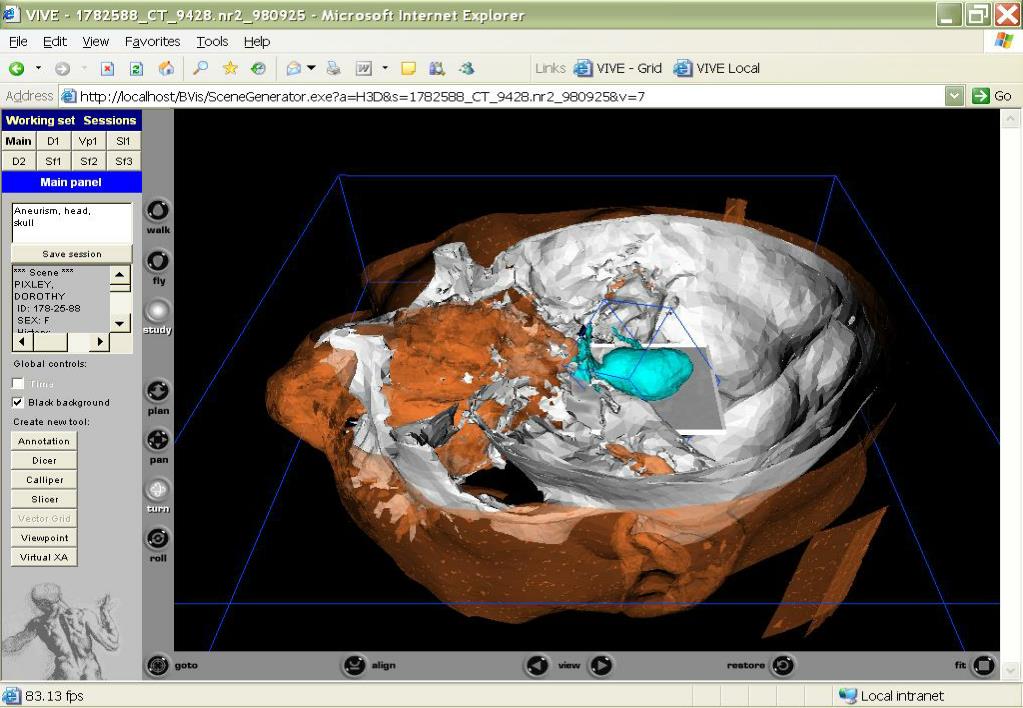
Task: Open the Edit menu
Action: coord(55,42)
